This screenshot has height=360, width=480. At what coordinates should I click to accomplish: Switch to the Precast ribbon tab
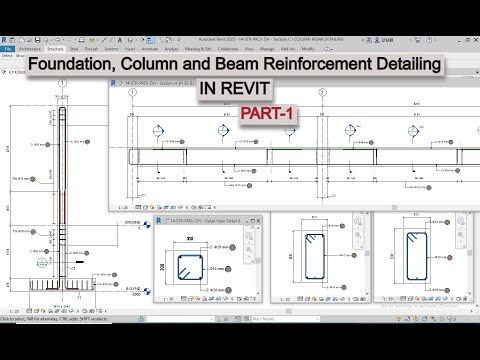pos(91,49)
